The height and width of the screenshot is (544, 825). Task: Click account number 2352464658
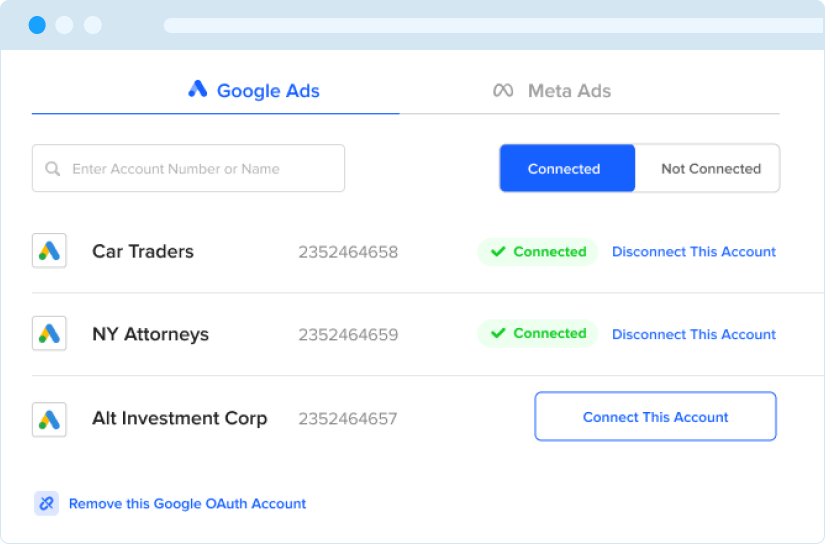[x=348, y=252]
